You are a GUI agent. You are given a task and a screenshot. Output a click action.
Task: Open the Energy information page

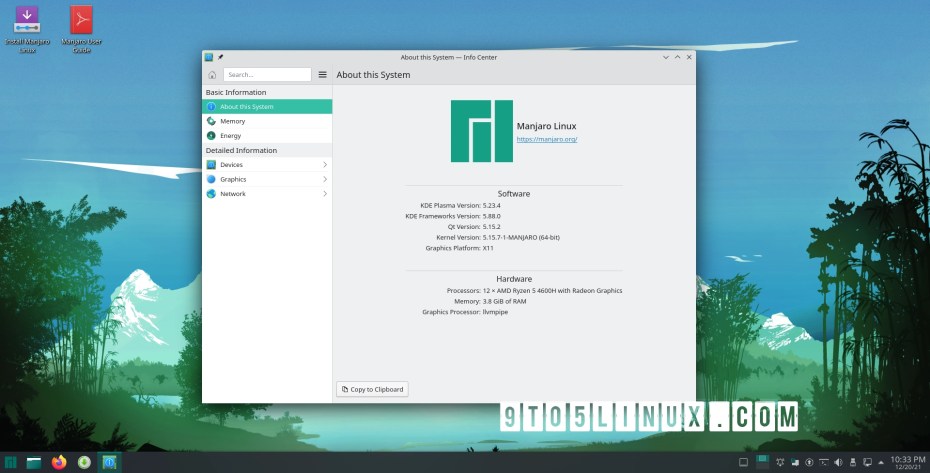(x=267, y=136)
